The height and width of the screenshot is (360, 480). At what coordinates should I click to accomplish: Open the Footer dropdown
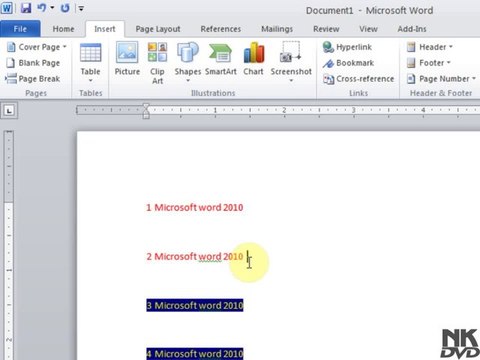[x=429, y=63]
